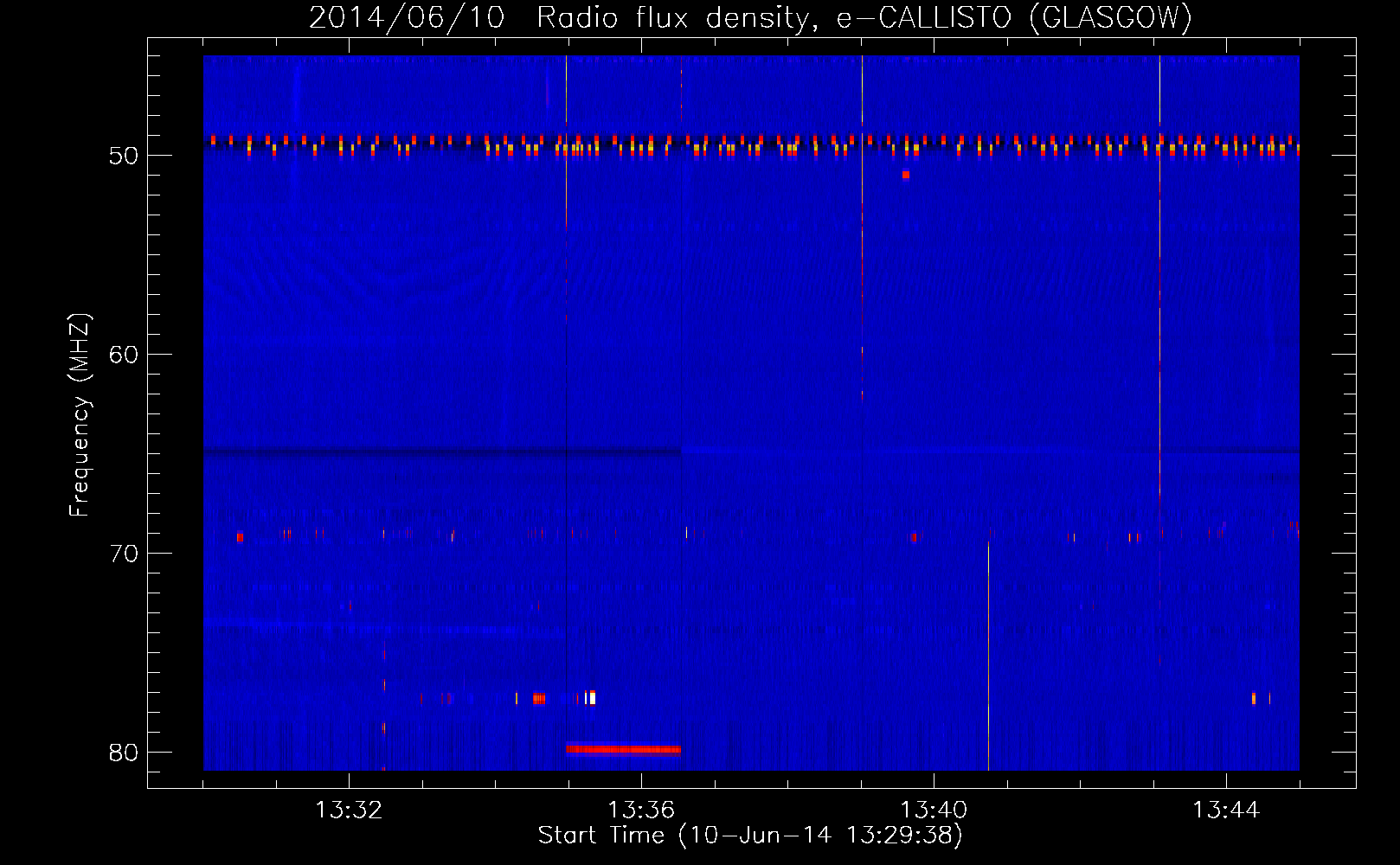Select the 60 frequency tick label
The height and width of the screenshot is (865, 1400).
point(125,355)
